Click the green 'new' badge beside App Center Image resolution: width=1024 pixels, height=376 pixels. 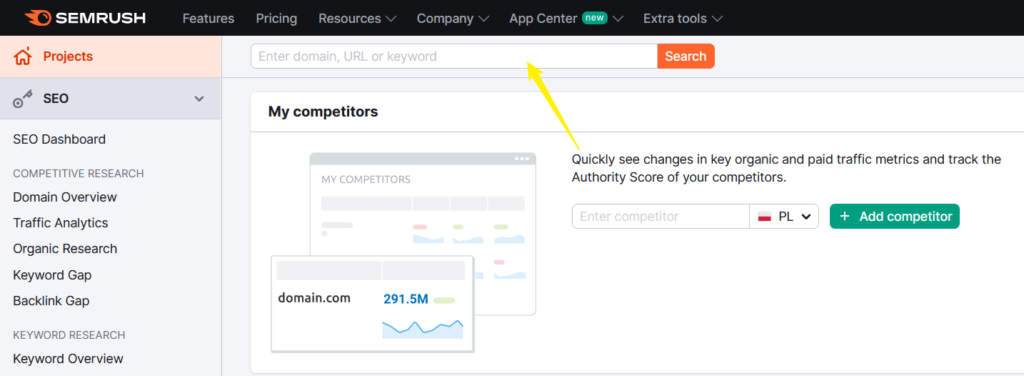(595, 18)
